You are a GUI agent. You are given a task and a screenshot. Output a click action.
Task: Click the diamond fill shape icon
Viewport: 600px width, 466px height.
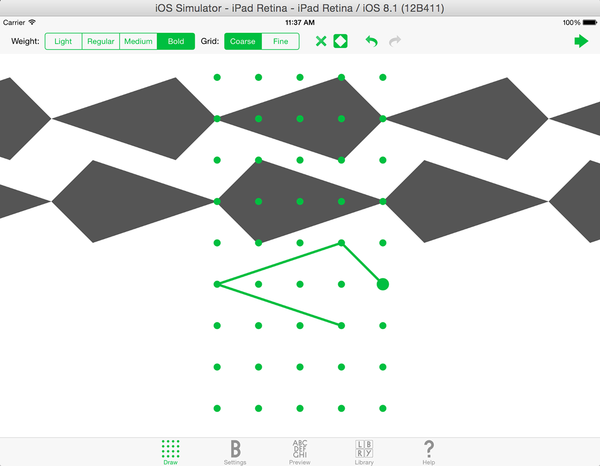pyautogui.click(x=340, y=41)
